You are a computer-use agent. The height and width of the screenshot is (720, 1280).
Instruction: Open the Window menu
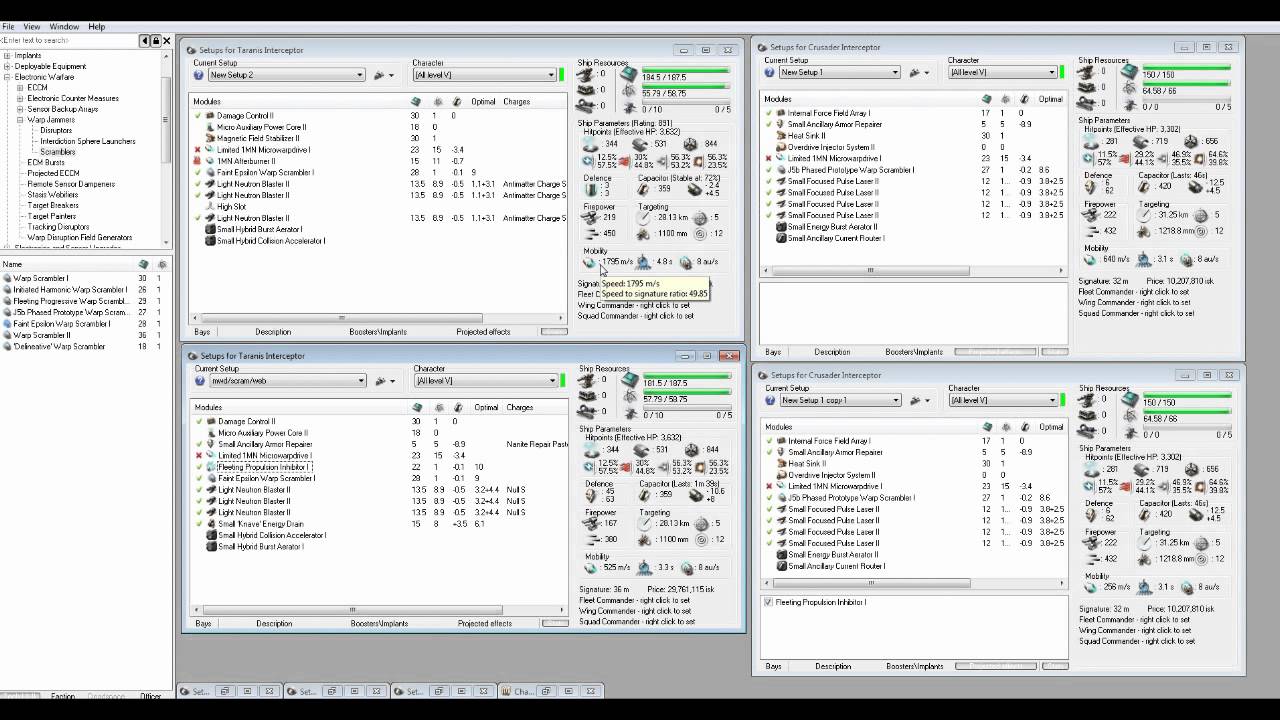pyautogui.click(x=64, y=27)
